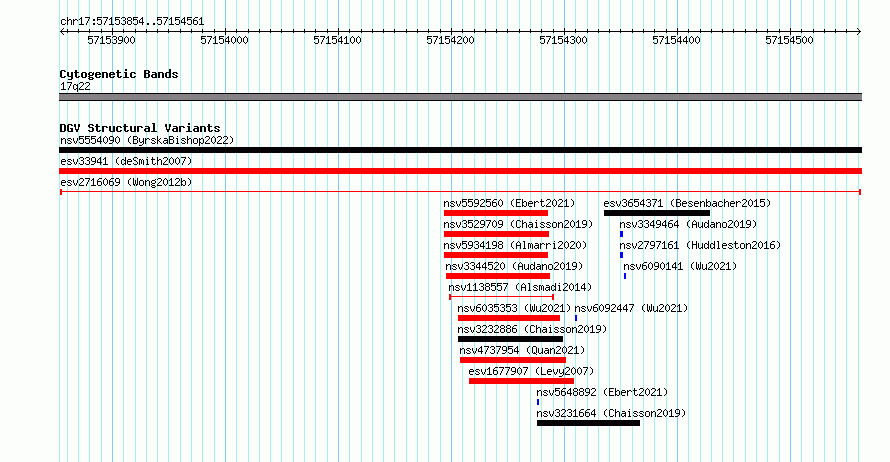Click the thin red line under nsv1138557
The width and height of the screenshot is (890, 462).
(502, 297)
